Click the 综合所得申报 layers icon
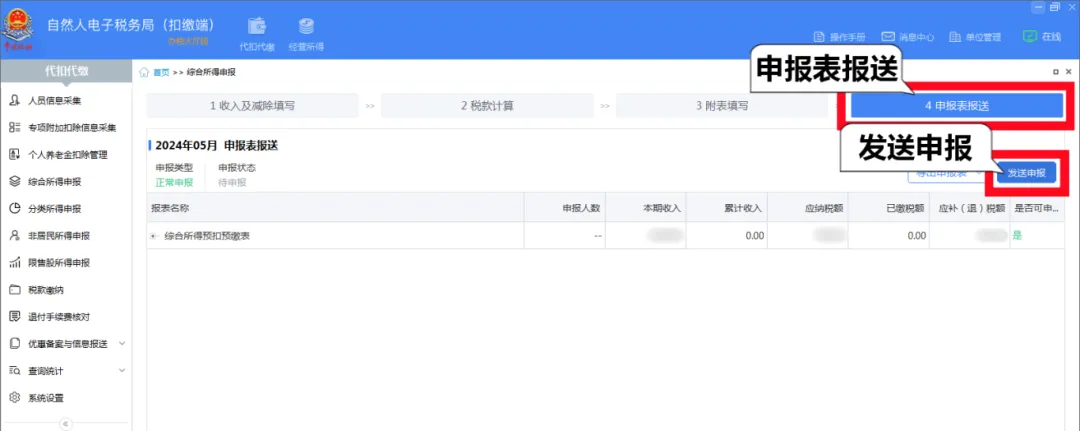The height and width of the screenshot is (431, 1080). point(14,182)
